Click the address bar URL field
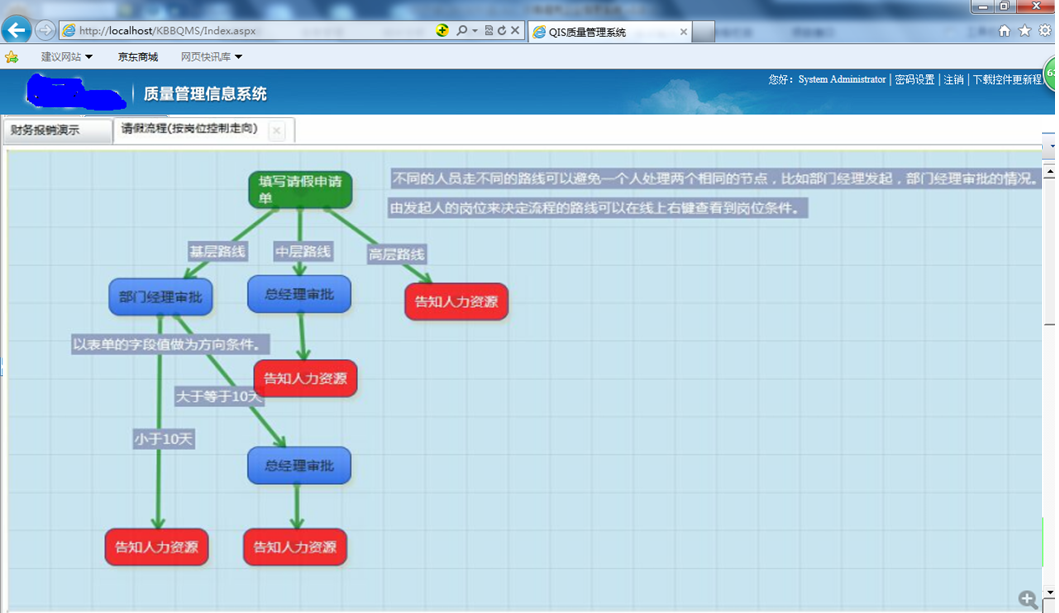Image resolution: width=1059 pixels, height=613 pixels. click(250, 31)
